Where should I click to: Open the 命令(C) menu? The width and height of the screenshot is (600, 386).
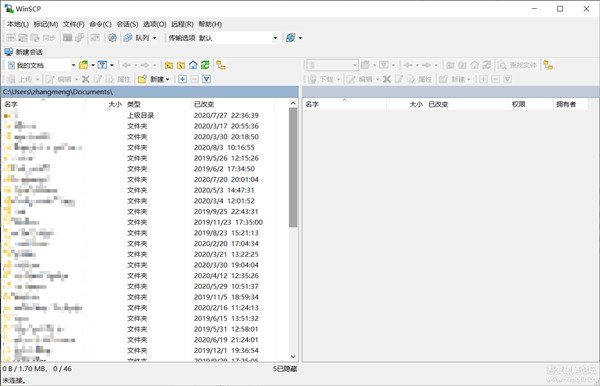coord(100,24)
